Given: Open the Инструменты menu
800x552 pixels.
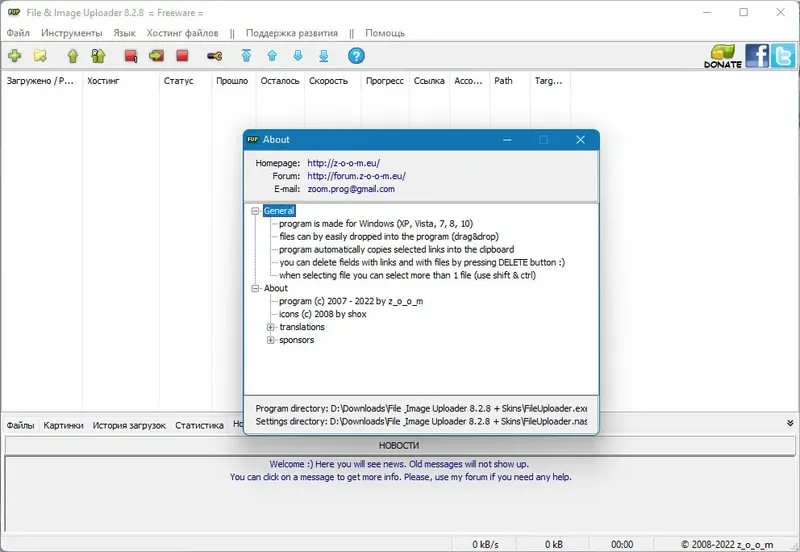Looking at the screenshot, I should point(71,33).
